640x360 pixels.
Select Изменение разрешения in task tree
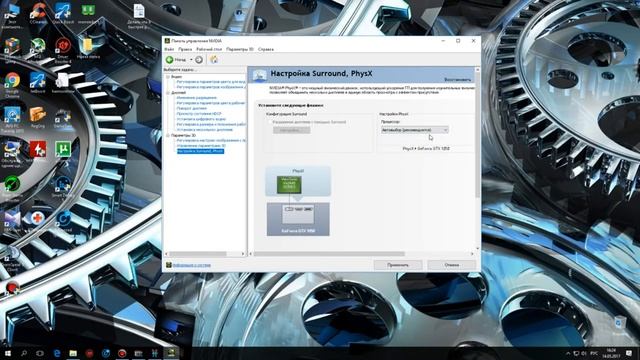tap(197, 98)
